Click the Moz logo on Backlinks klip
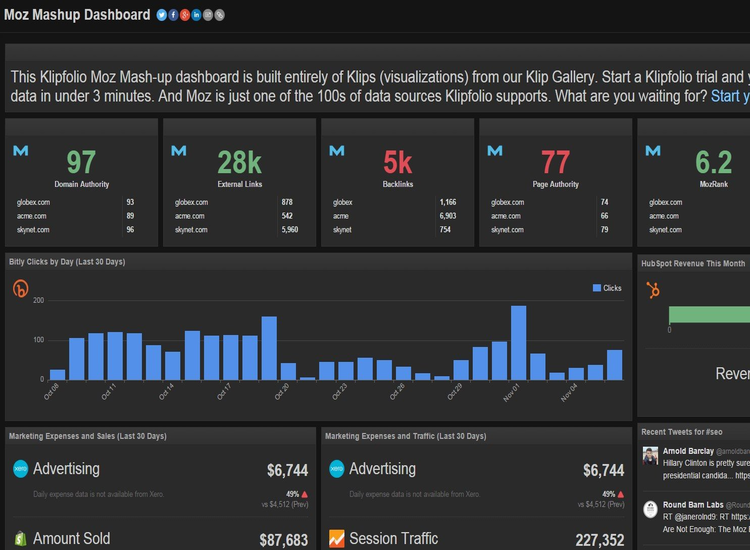Viewport: 750px width, 550px height. 337,151
